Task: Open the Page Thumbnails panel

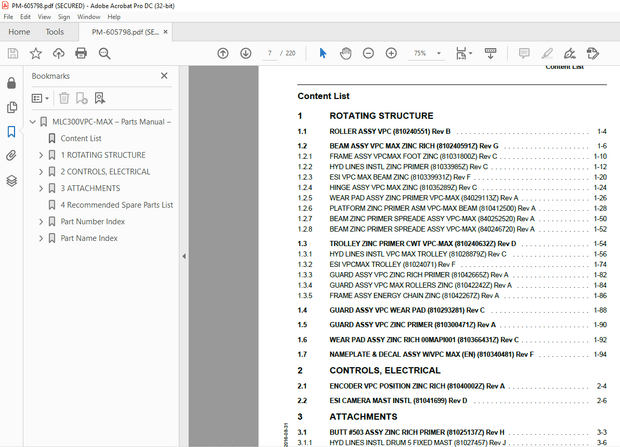Action: point(11,107)
